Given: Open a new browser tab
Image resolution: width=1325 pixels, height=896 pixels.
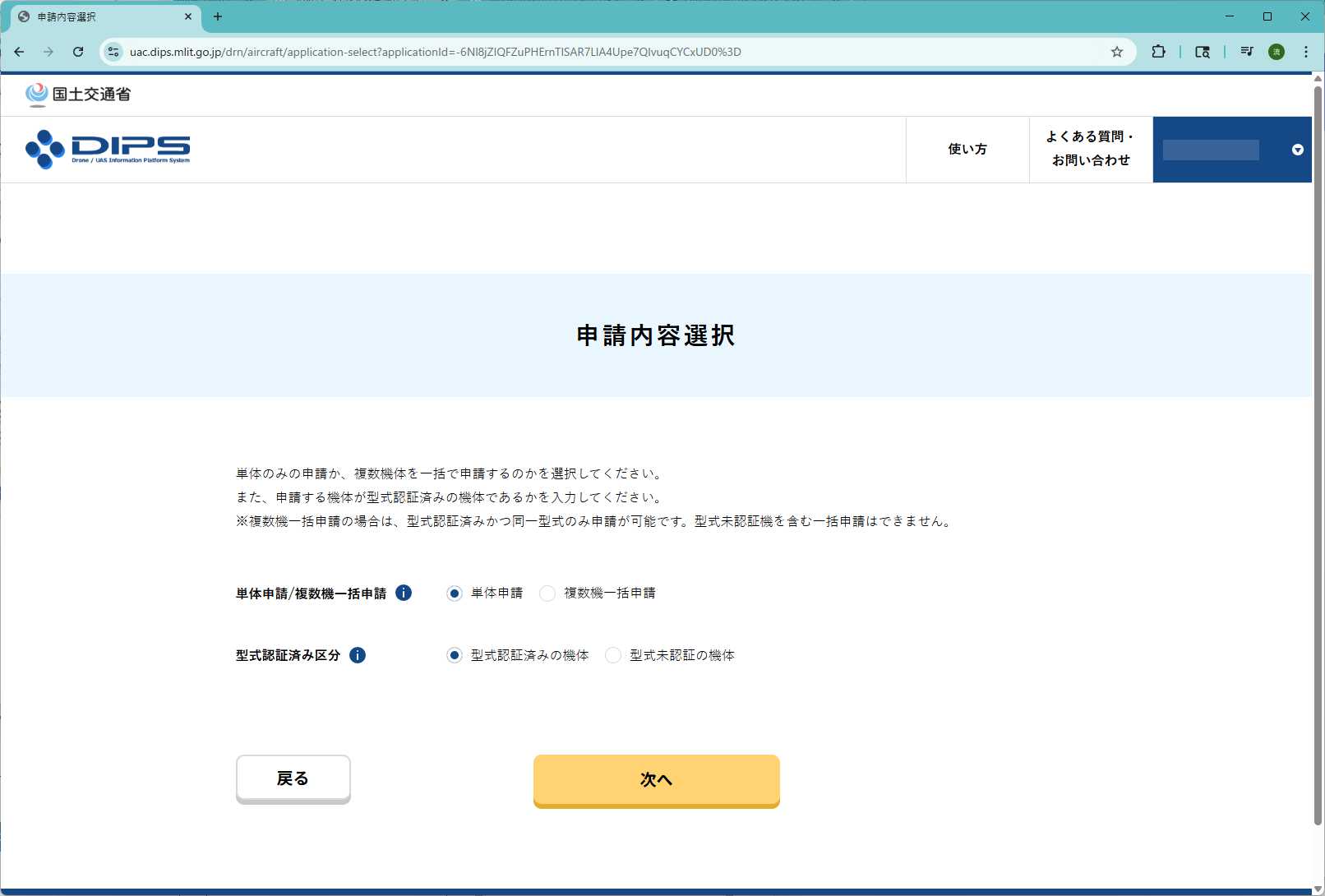Looking at the screenshot, I should click(x=218, y=16).
